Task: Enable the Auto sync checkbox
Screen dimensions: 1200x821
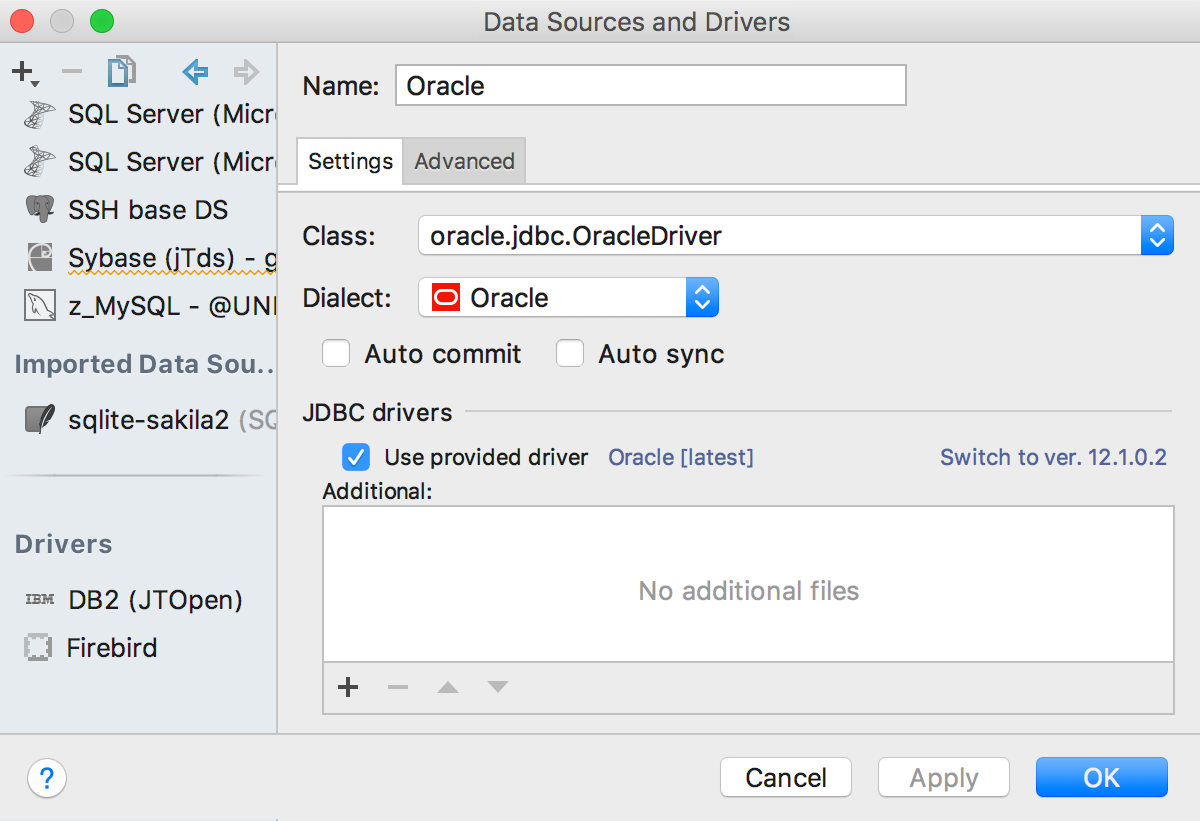Action: click(570, 354)
